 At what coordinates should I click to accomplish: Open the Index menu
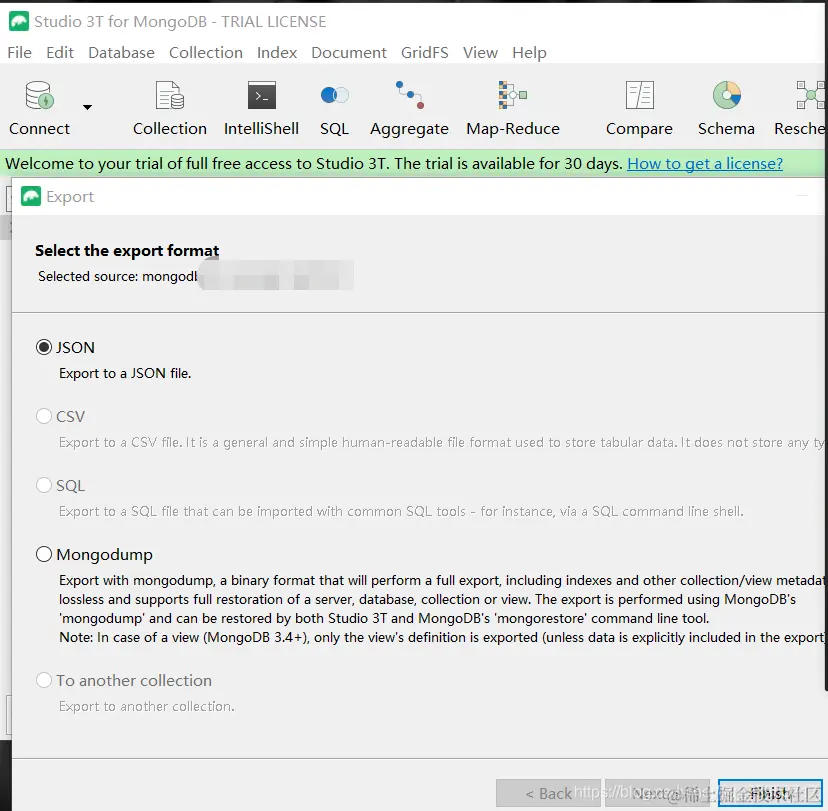[x=277, y=53]
